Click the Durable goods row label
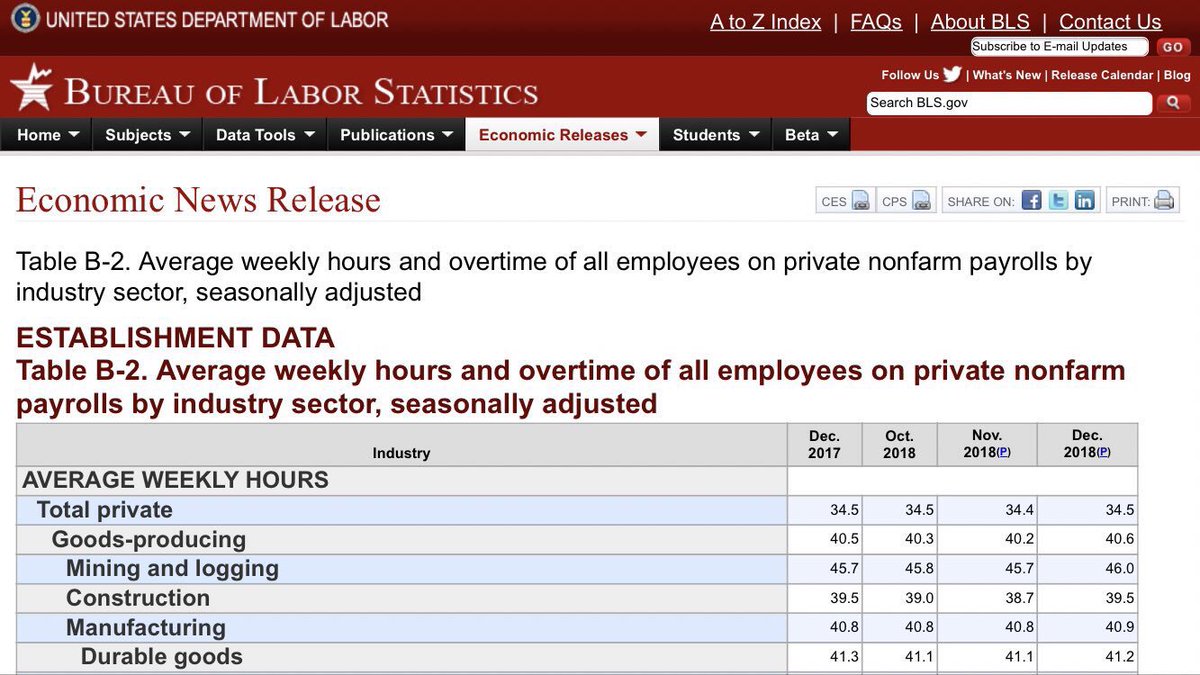The height and width of the screenshot is (675, 1200). tap(161, 657)
